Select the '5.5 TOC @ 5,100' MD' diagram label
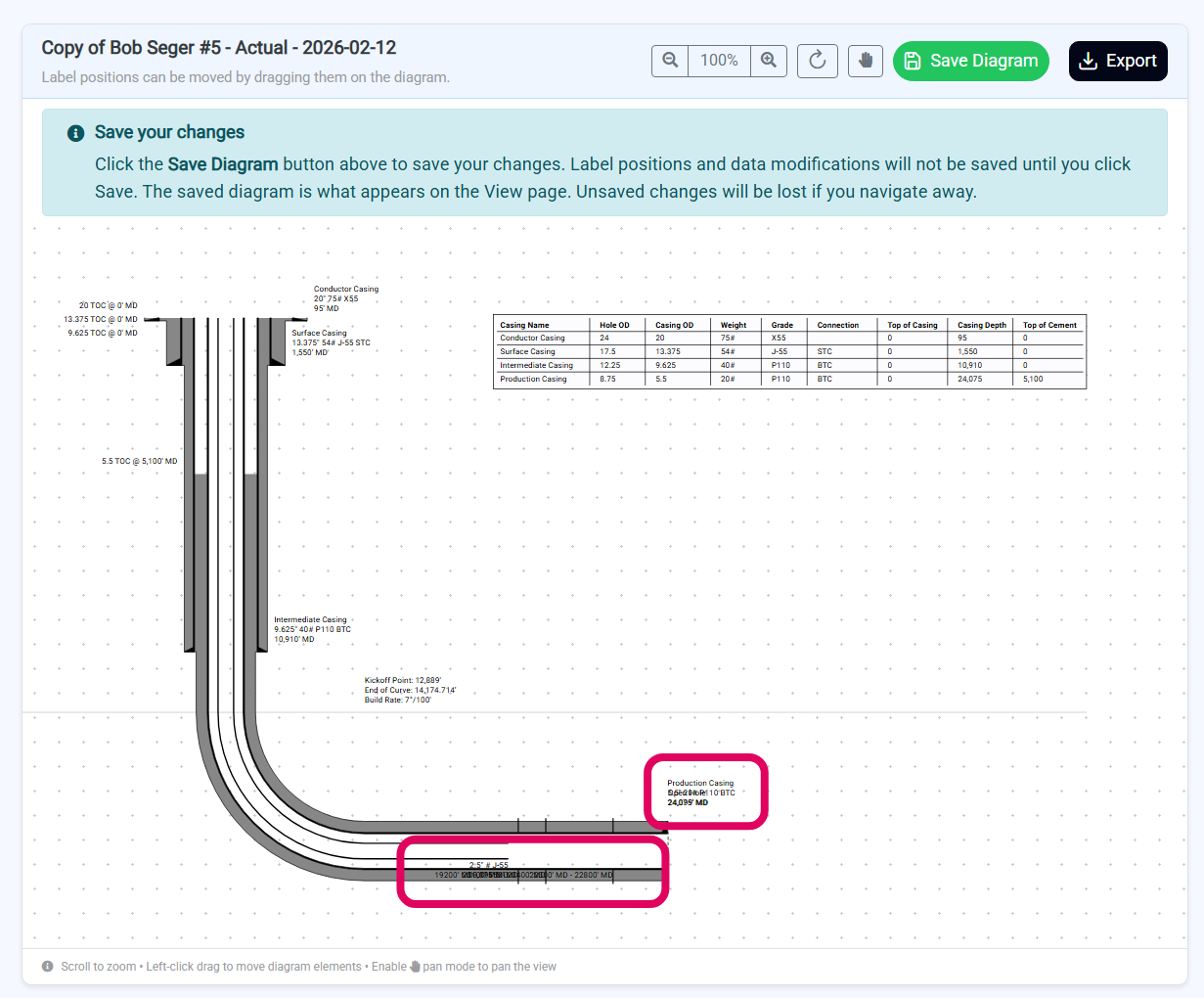This screenshot has height=998, width=1204. click(x=140, y=461)
